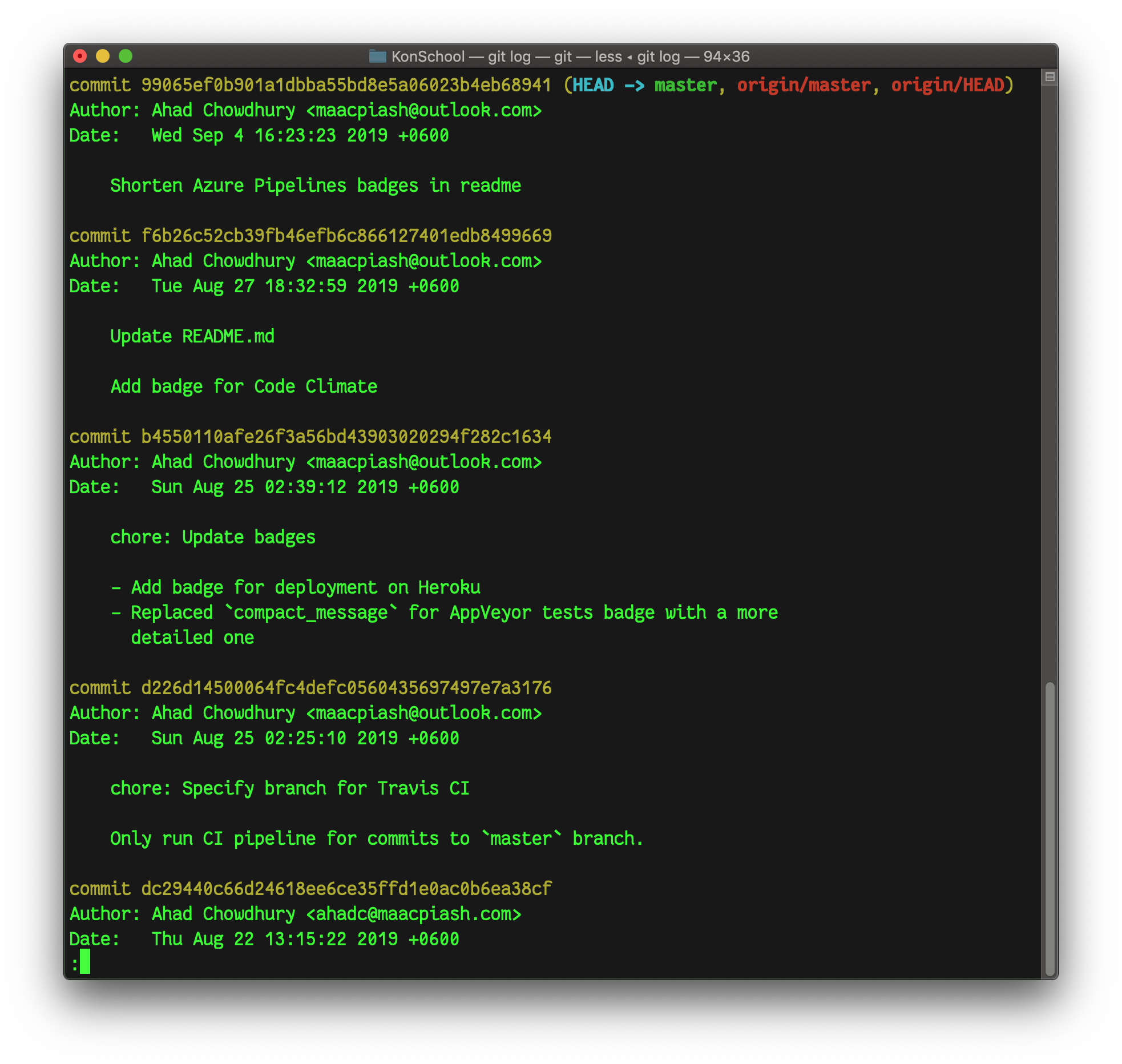Screen dimensions: 1122x1064
Task: Click the continuation line 'detailed one'
Action: (192, 638)
